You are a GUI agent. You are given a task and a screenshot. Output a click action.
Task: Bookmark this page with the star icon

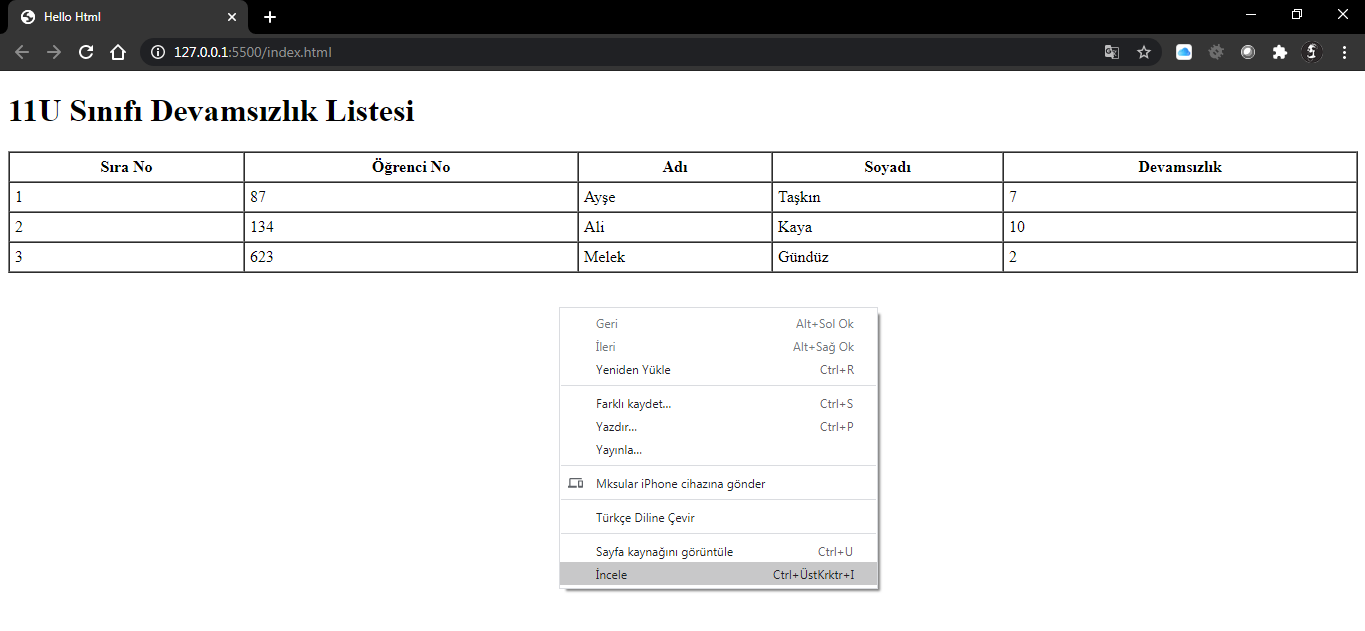[1144, 52]
